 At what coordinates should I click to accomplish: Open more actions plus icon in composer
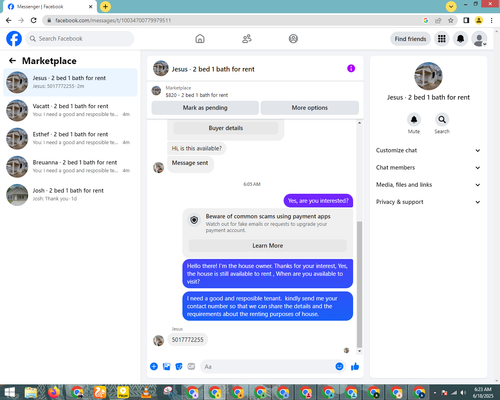[x=154, y=367]
